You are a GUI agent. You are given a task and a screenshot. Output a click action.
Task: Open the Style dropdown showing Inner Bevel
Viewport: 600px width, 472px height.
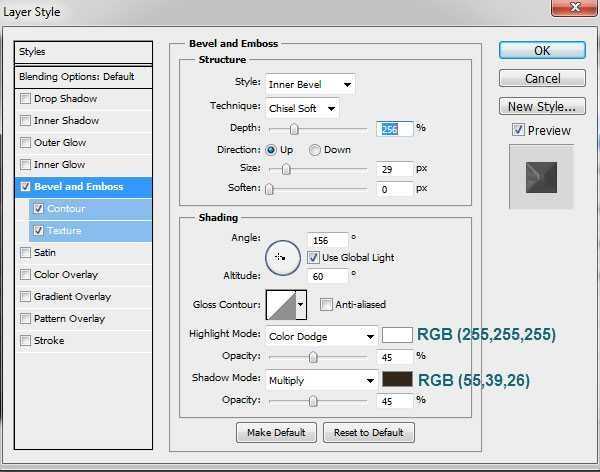click(310, 84)
